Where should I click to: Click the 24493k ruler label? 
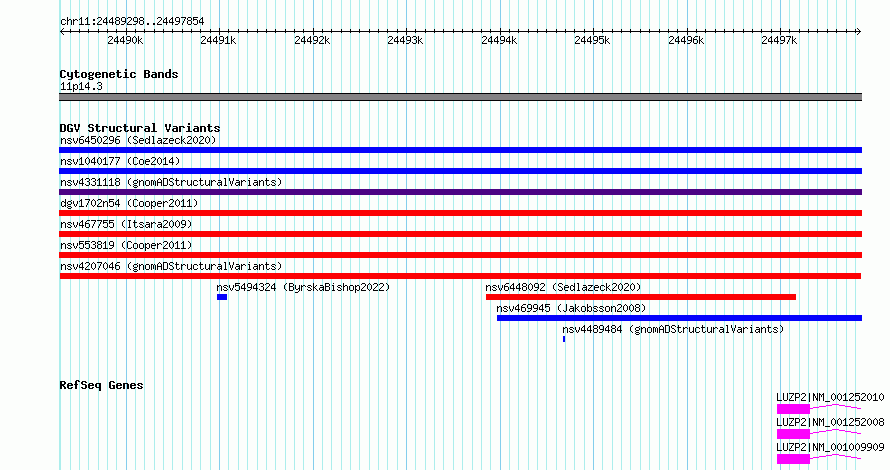(x=405, y=40)
